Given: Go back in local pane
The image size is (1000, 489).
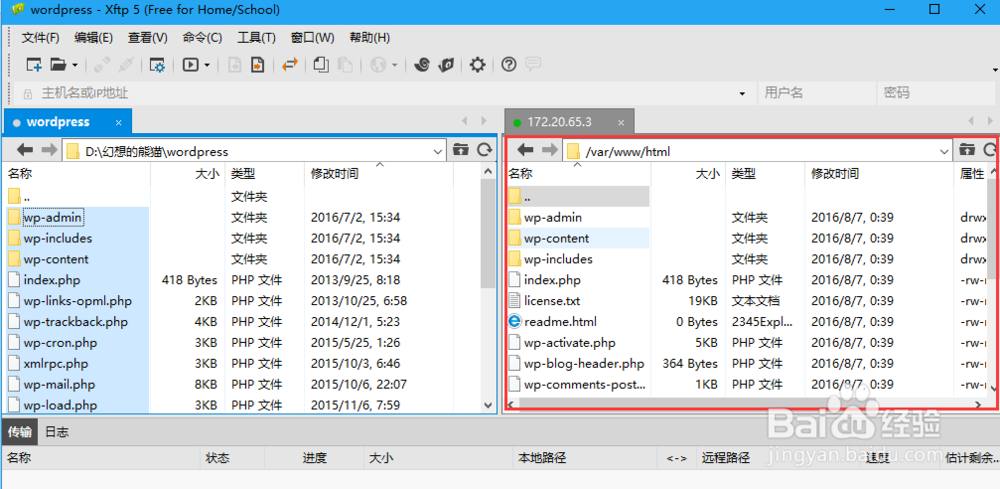Looking at the screenshot, I should click(25, 150).
